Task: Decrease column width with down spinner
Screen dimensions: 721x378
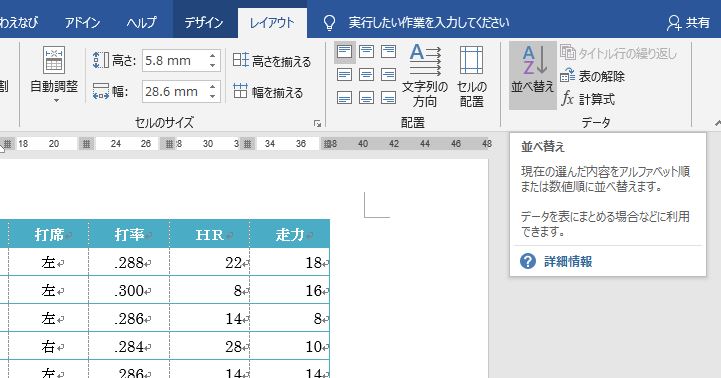Action: pos(212,96)
